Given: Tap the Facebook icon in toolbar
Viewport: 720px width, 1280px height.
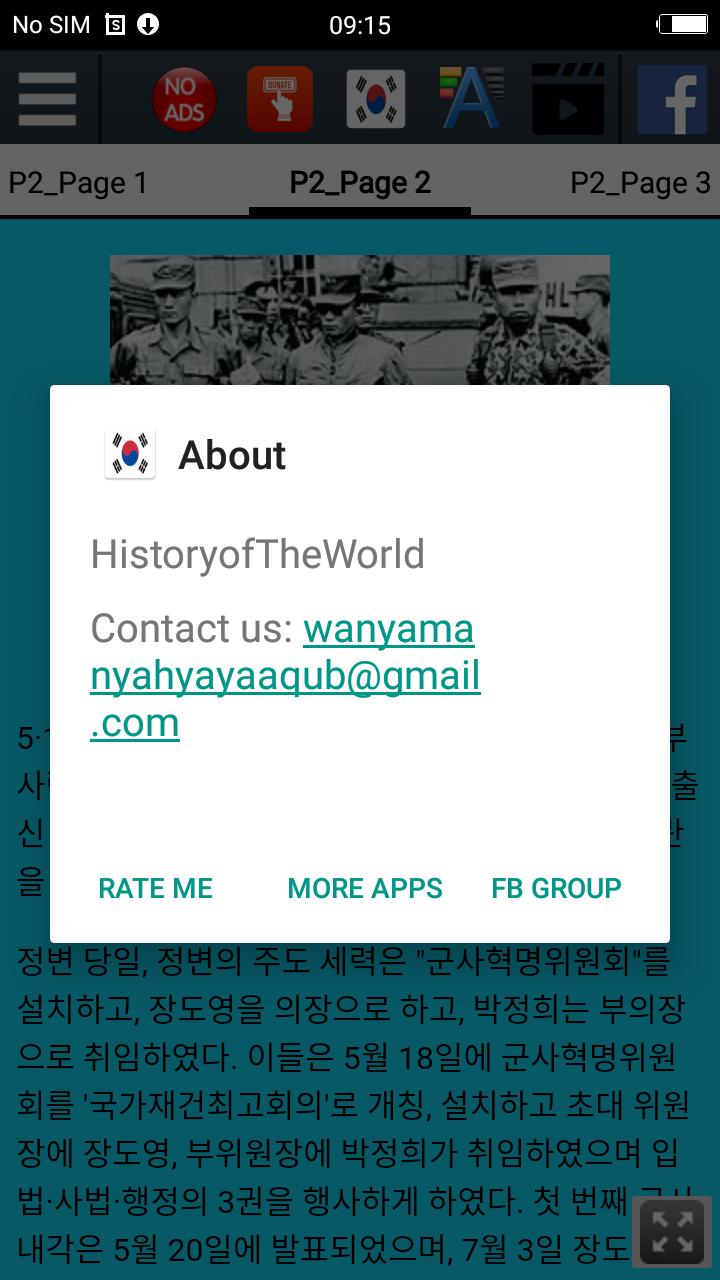Looking at the screenshot, I should [x=672, y=99].
